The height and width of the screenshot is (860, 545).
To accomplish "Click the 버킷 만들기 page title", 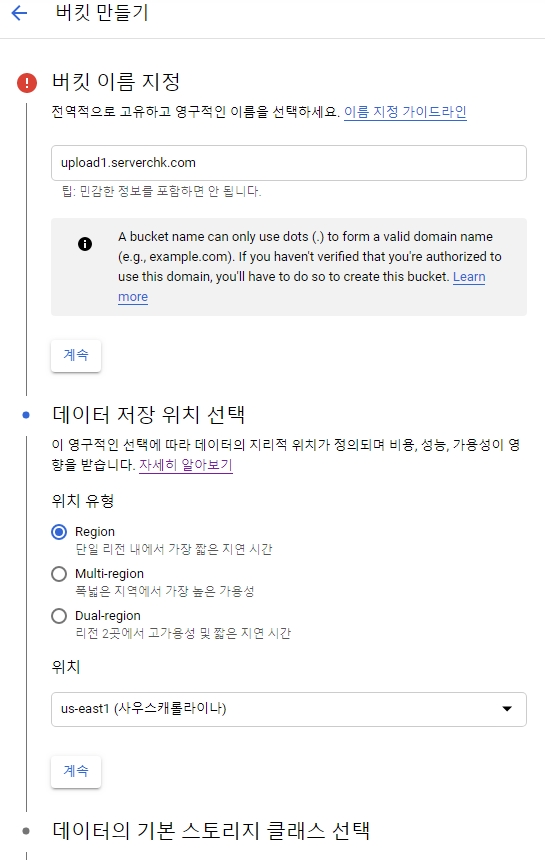I will pos(102,12).
